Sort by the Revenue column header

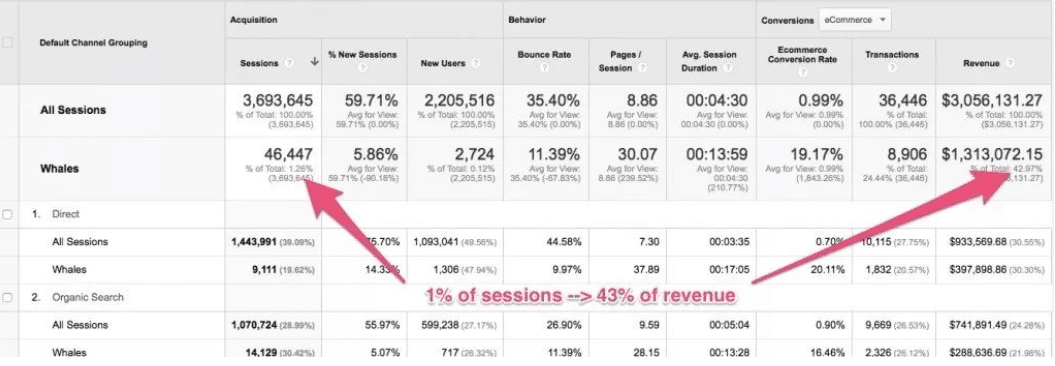pos(983,63)
